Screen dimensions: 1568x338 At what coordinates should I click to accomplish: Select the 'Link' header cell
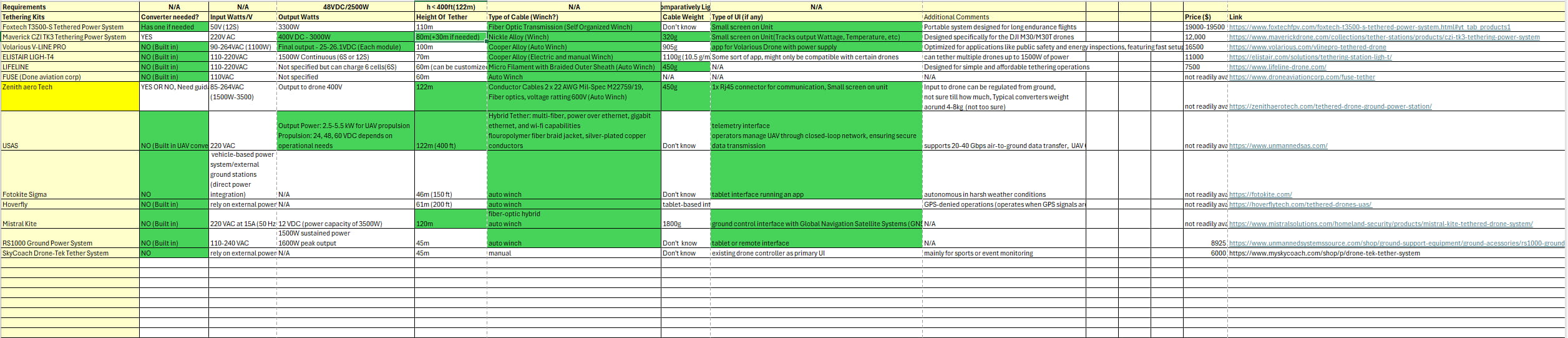tap(1397, 17)
